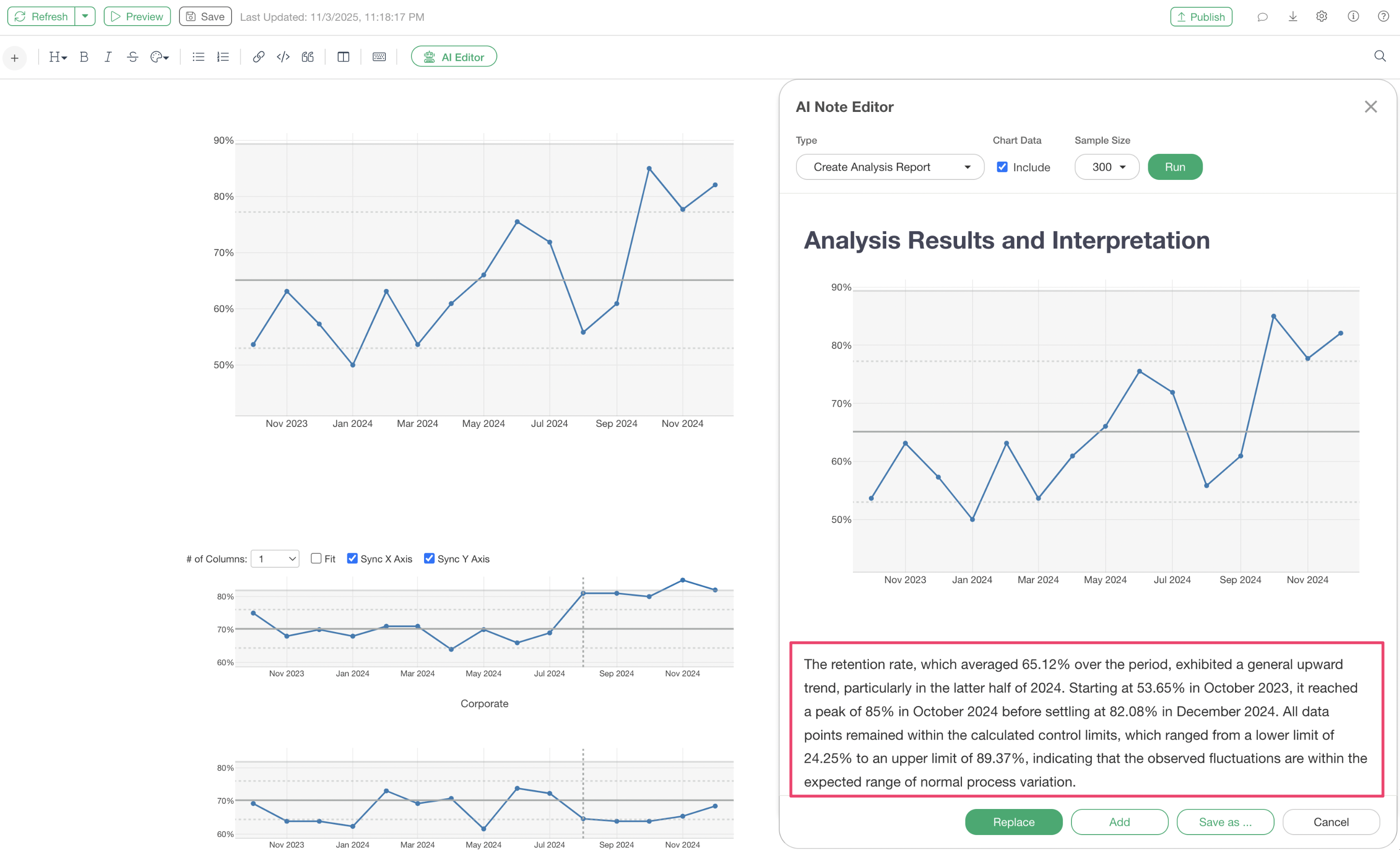The image size is (1400, 850).
Task: Apply italic text formatting
Action: (x=108, y=57)
